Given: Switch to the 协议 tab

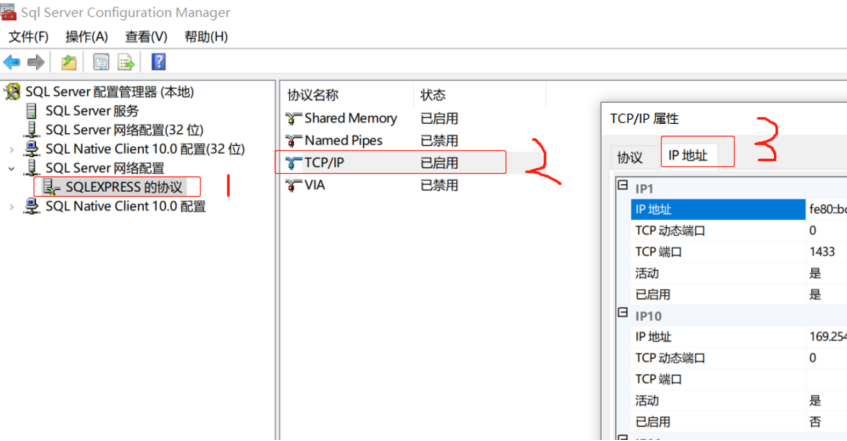Looking at the screenshot, I should pyautogui.click(x=630, y=157).
